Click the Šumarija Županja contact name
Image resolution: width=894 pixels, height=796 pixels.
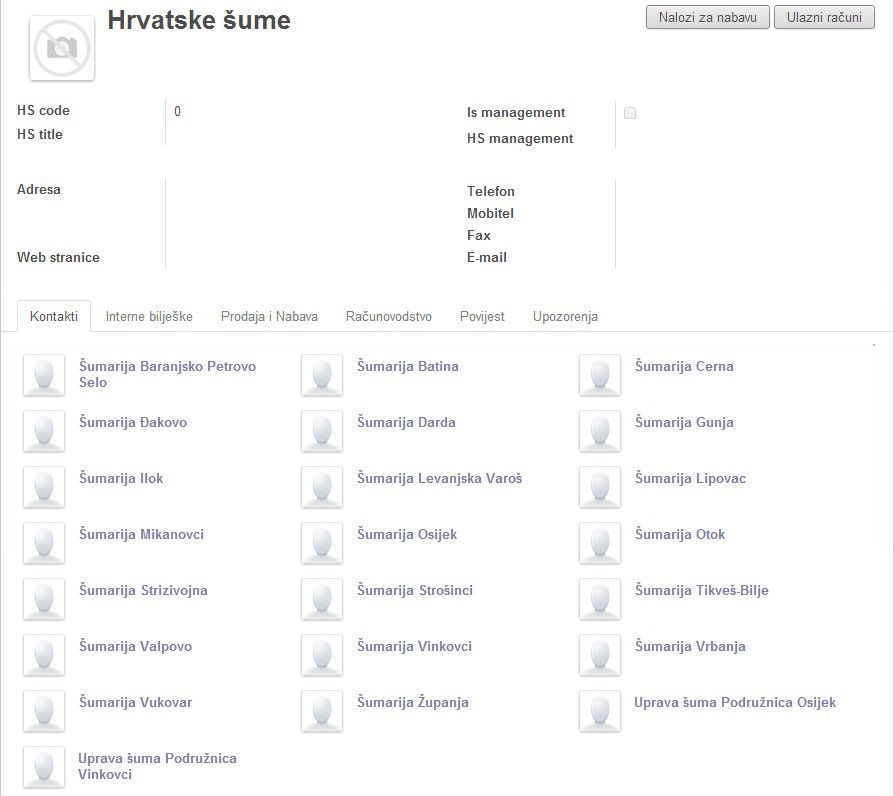click(x=412, y=702)
